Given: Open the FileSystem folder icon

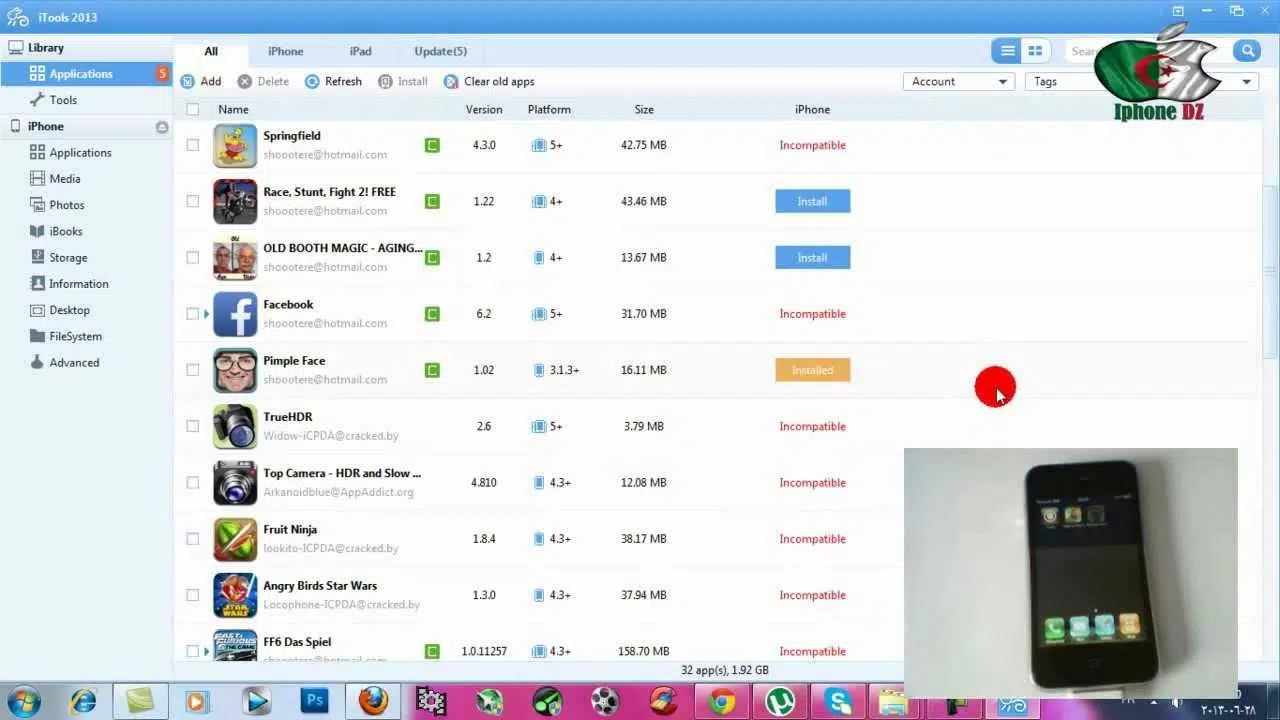Looking at the screenshot, I should [x=38, y=336].
